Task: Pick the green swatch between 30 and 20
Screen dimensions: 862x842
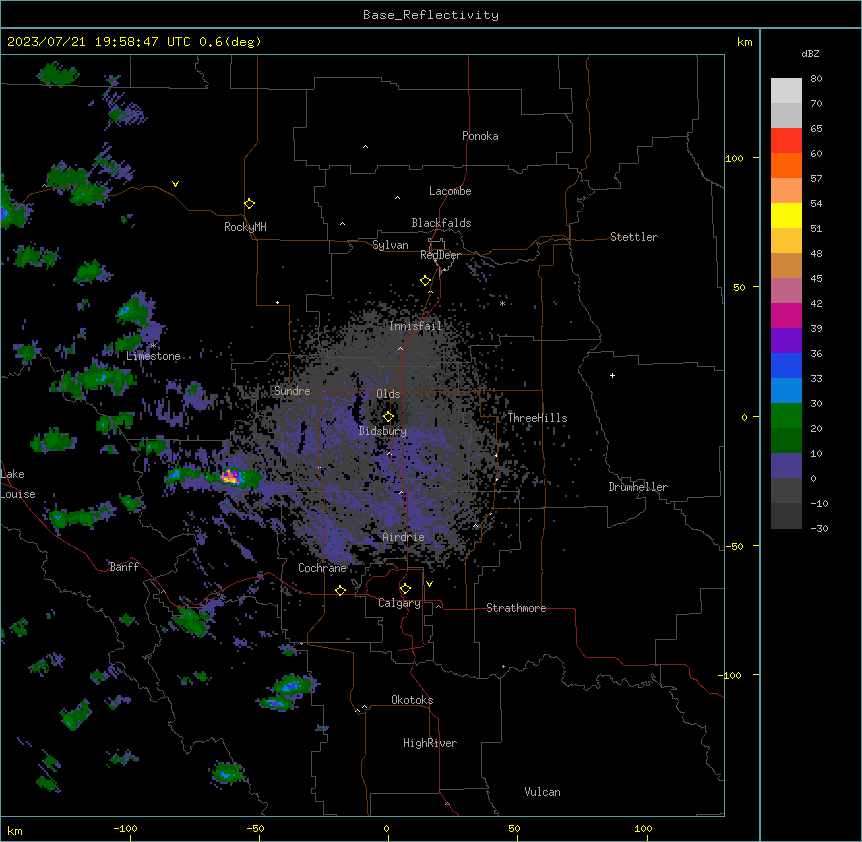Action: tap(786, 416)
